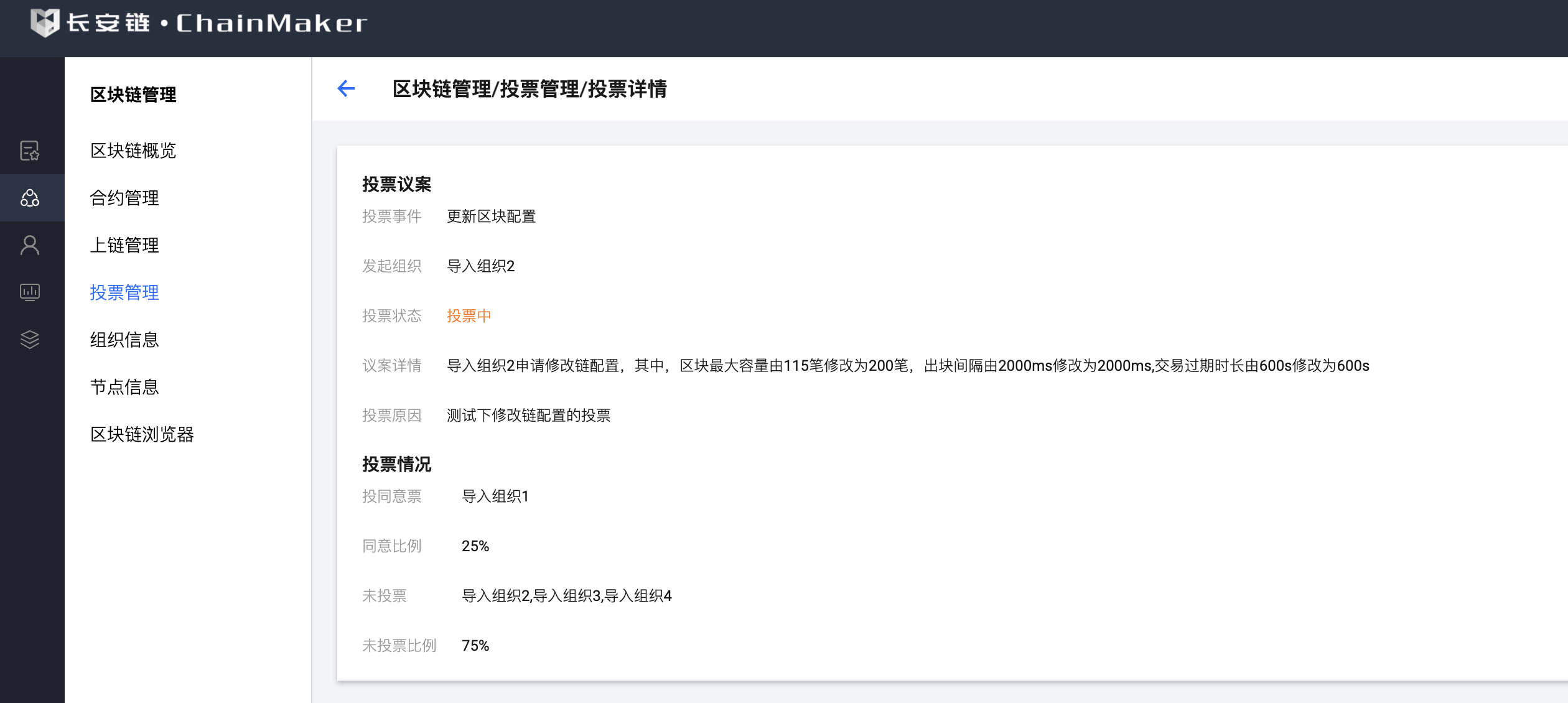
Task: Open the stacked layers icon in left rail
Action: 30,340
